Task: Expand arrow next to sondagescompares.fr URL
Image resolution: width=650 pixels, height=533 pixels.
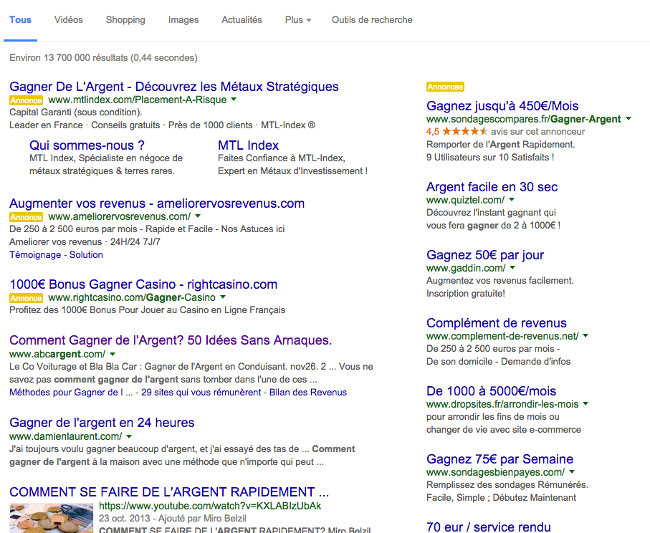Action: 628,119
